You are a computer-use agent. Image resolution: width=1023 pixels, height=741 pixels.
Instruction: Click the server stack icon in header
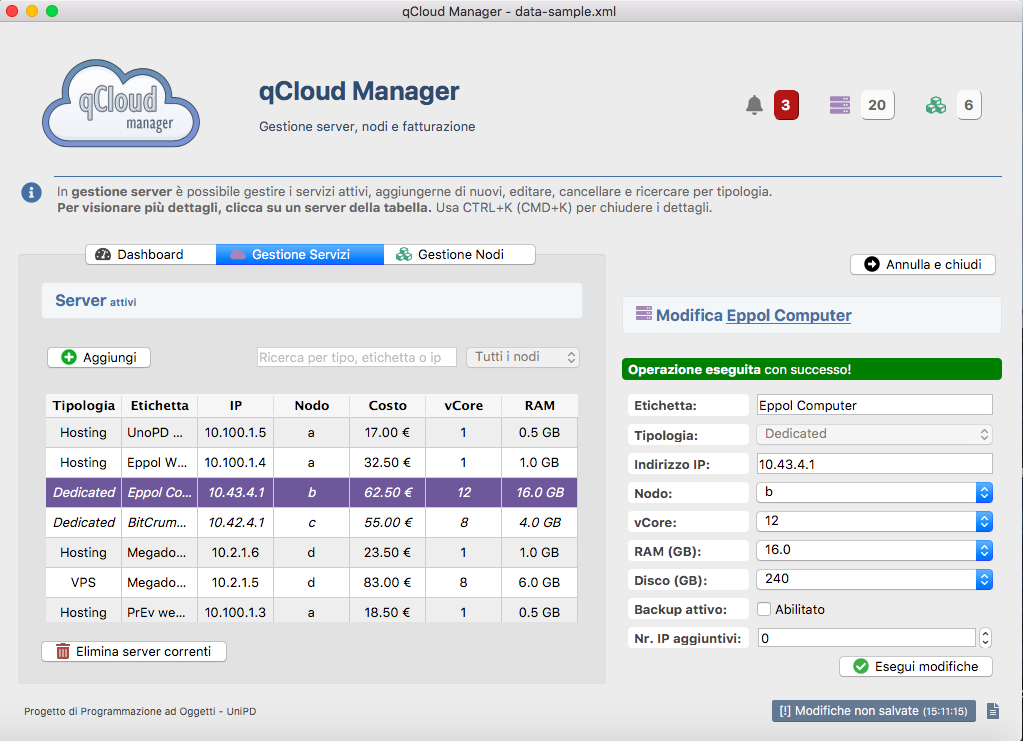840,105
